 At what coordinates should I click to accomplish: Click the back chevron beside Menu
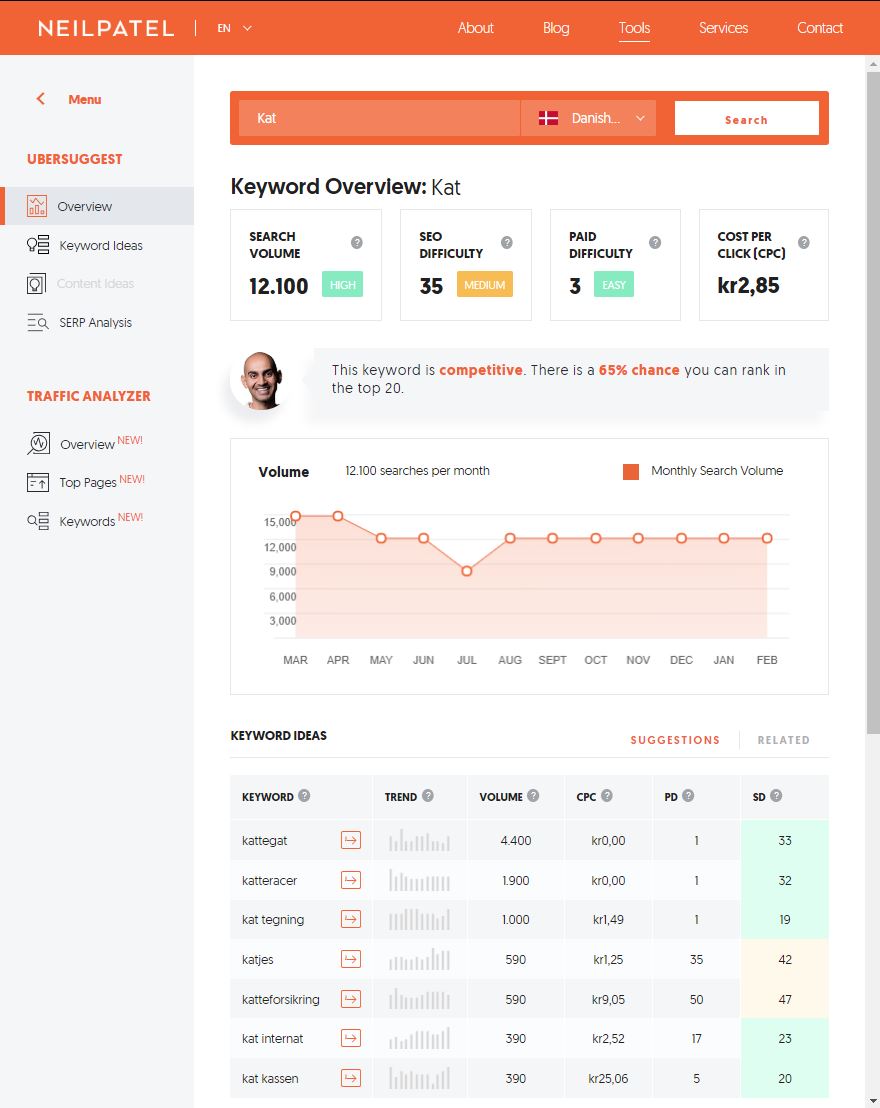(40, 99)
